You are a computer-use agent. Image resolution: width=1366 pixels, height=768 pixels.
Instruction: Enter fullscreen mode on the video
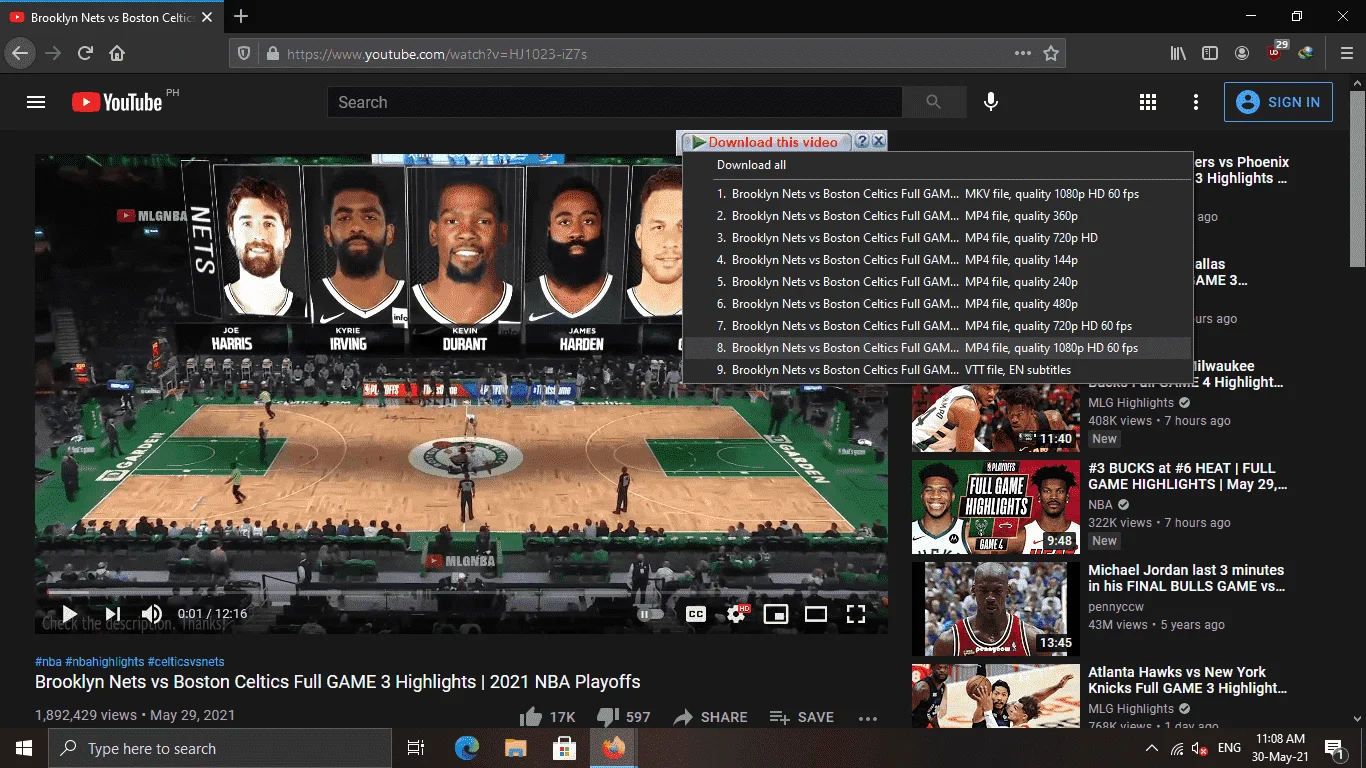tap(856, 614)
